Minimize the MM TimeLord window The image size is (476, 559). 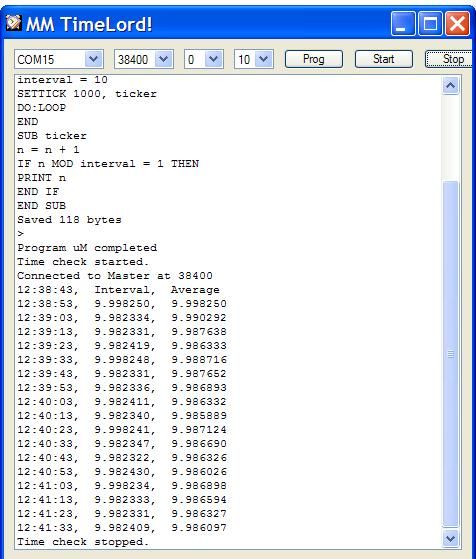403,24
